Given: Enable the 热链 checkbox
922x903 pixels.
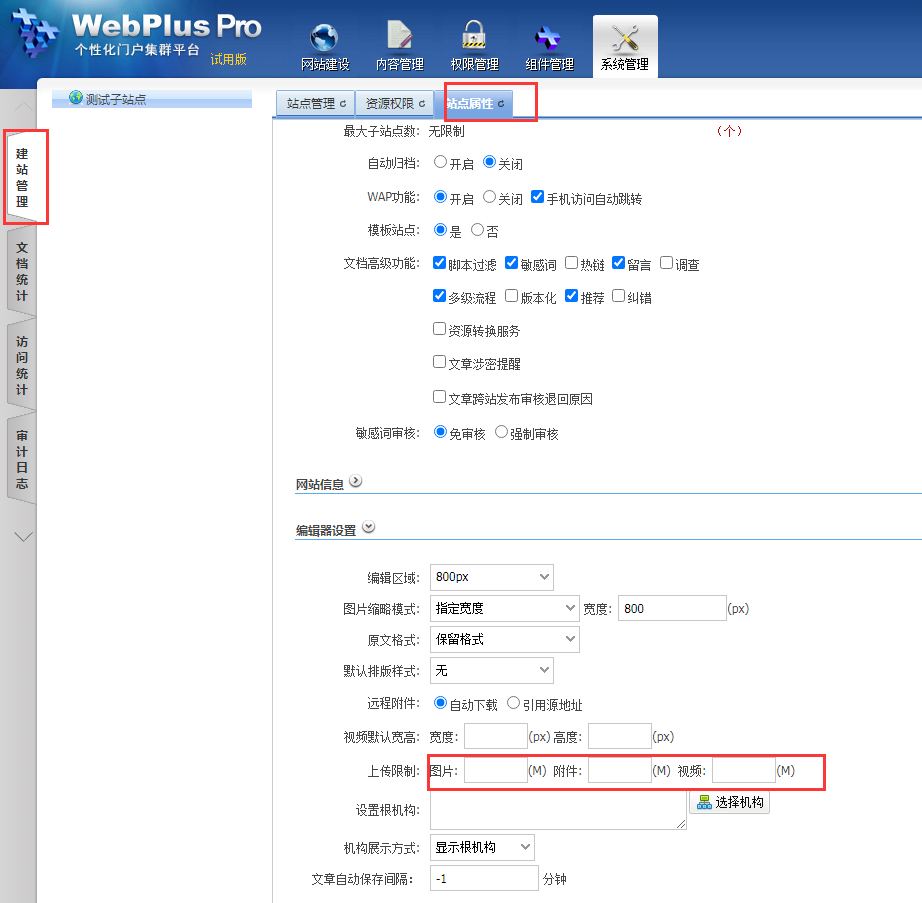Looking at the screenshot, I should pos(571,263).
